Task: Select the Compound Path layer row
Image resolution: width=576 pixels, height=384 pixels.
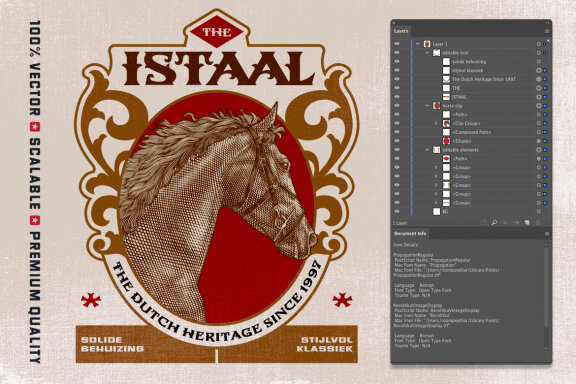Action: [x=471, y=132]
